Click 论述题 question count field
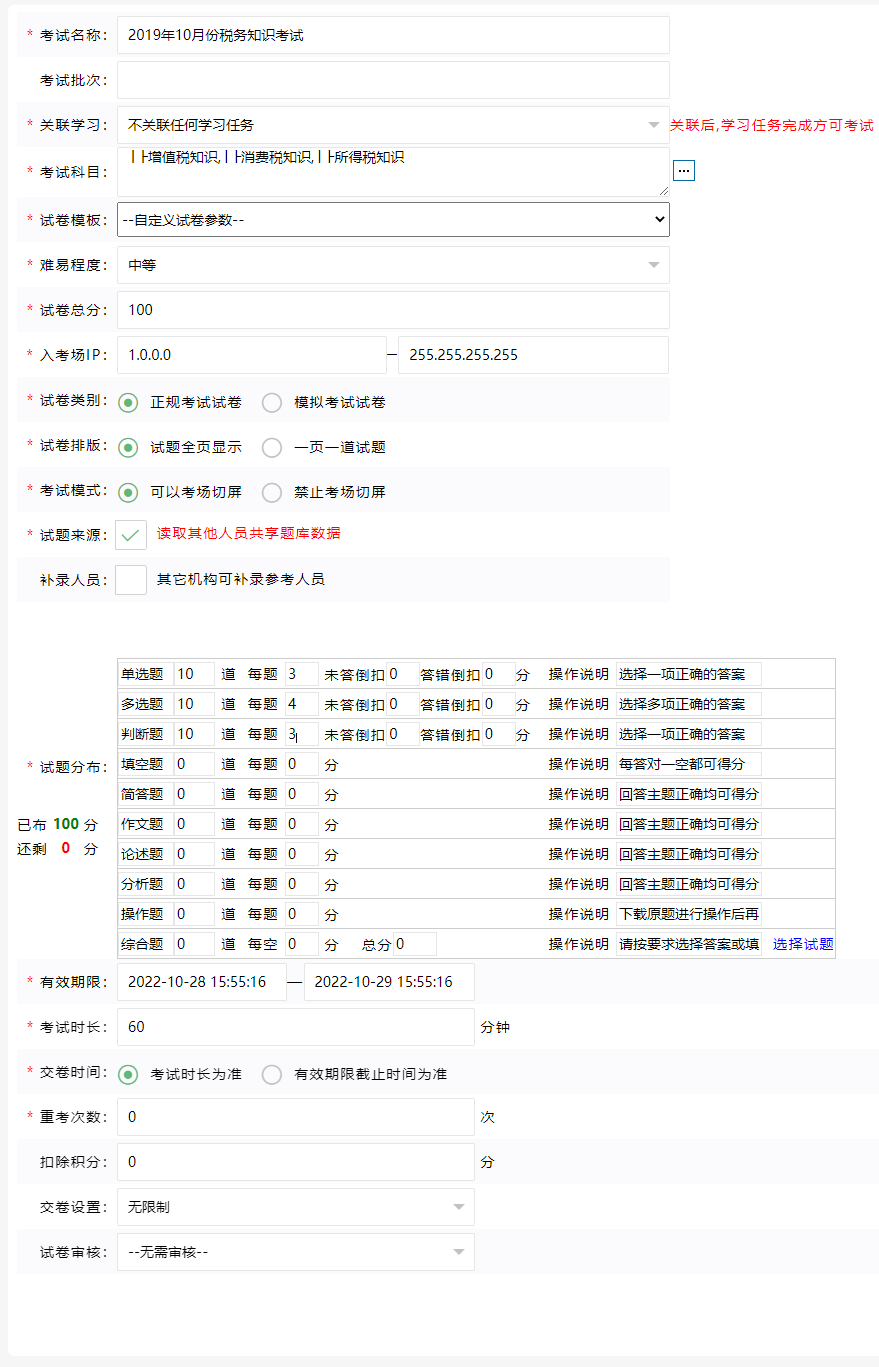This screenshot has width=879, height=1367. click(194, 854)
